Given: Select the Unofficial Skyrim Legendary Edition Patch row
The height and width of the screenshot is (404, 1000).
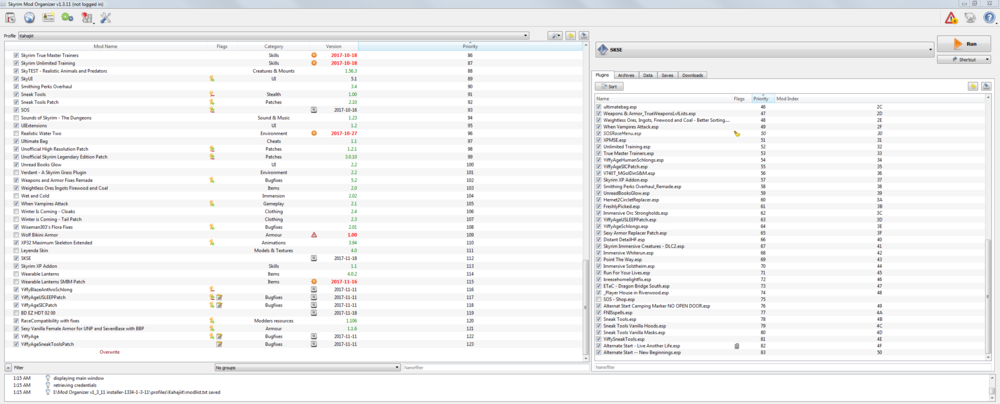Looking at the screenshot, I should coord(293,157).
